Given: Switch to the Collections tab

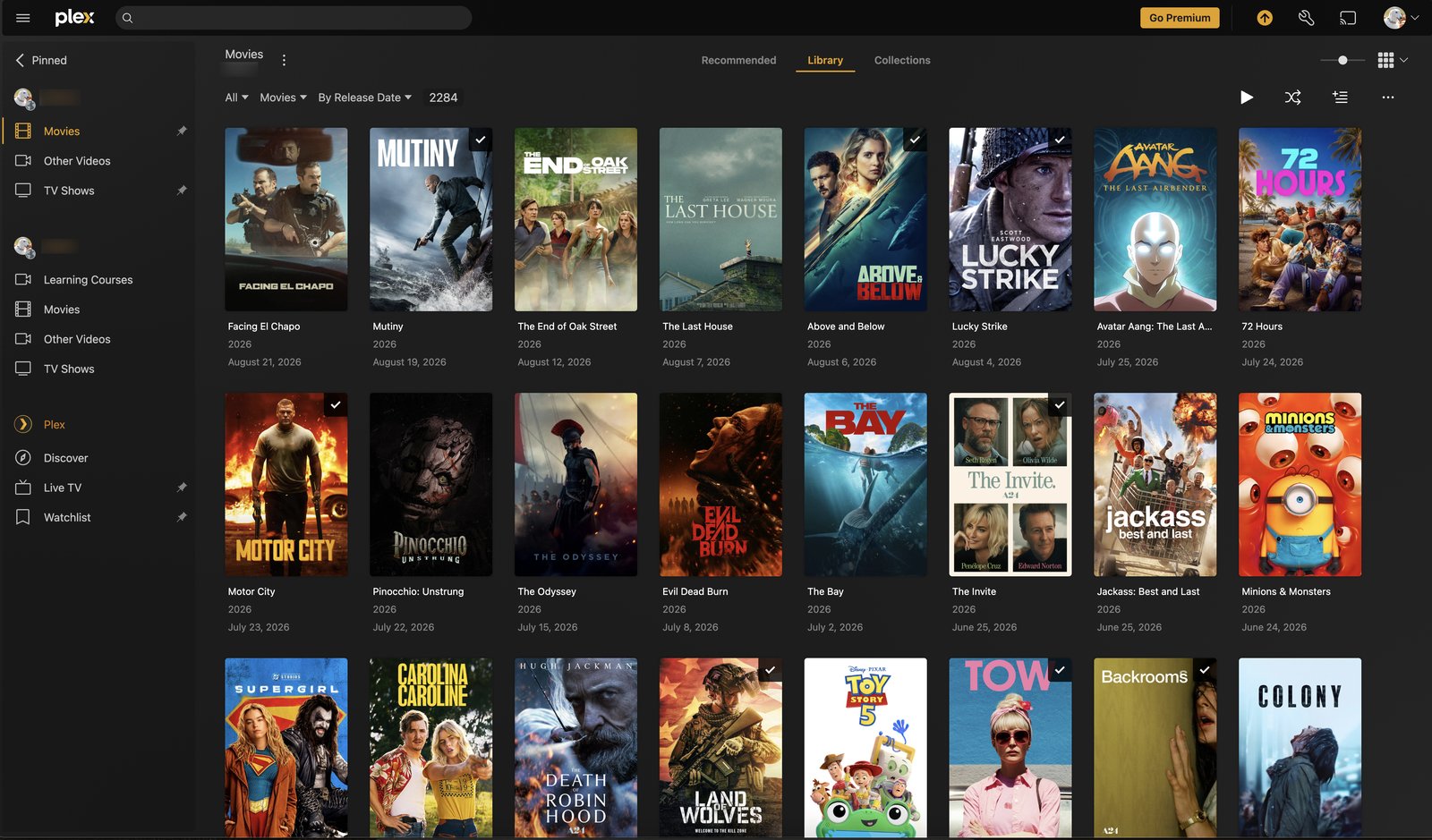Looking at the screenshot, I should pos(902,60).
